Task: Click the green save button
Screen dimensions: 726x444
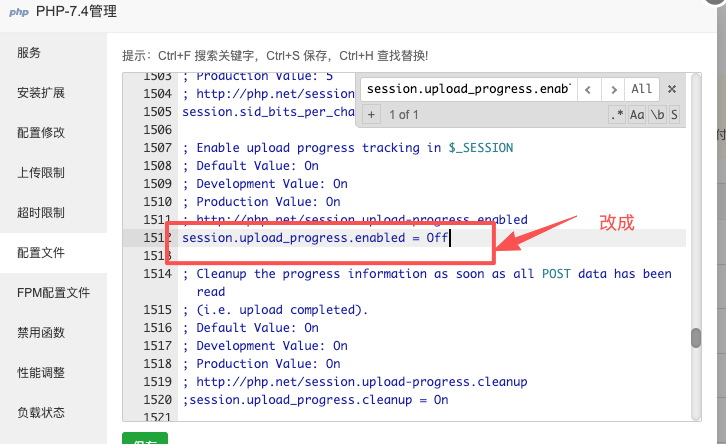Action: tap(145, 438)
